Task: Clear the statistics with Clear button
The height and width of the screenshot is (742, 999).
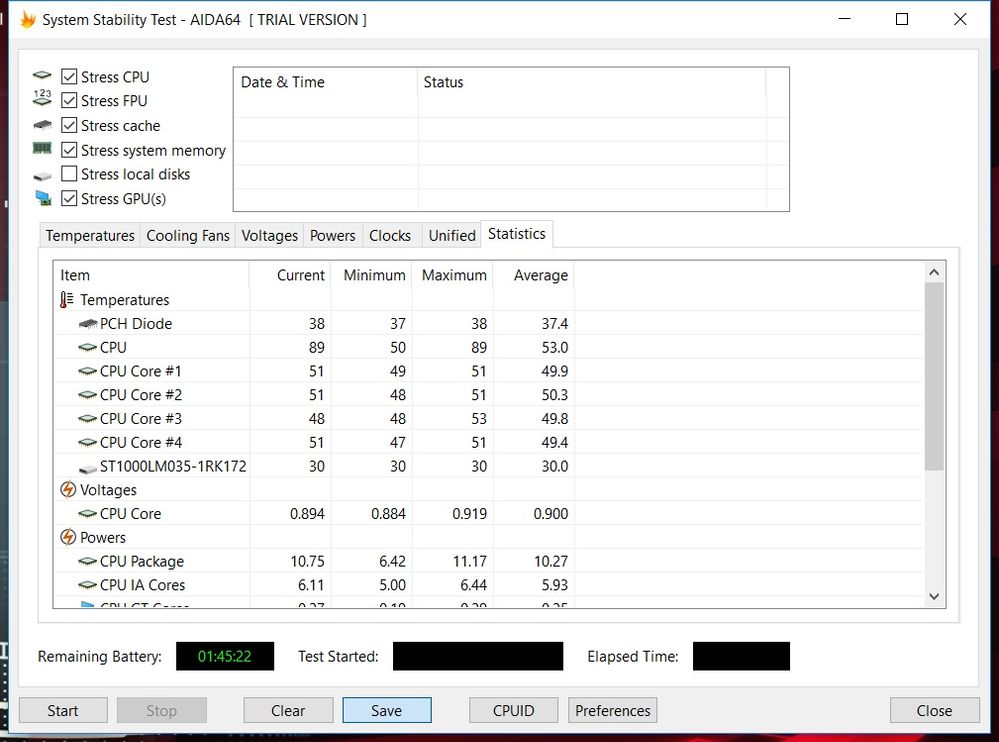Action: click(x=288, y=710)
